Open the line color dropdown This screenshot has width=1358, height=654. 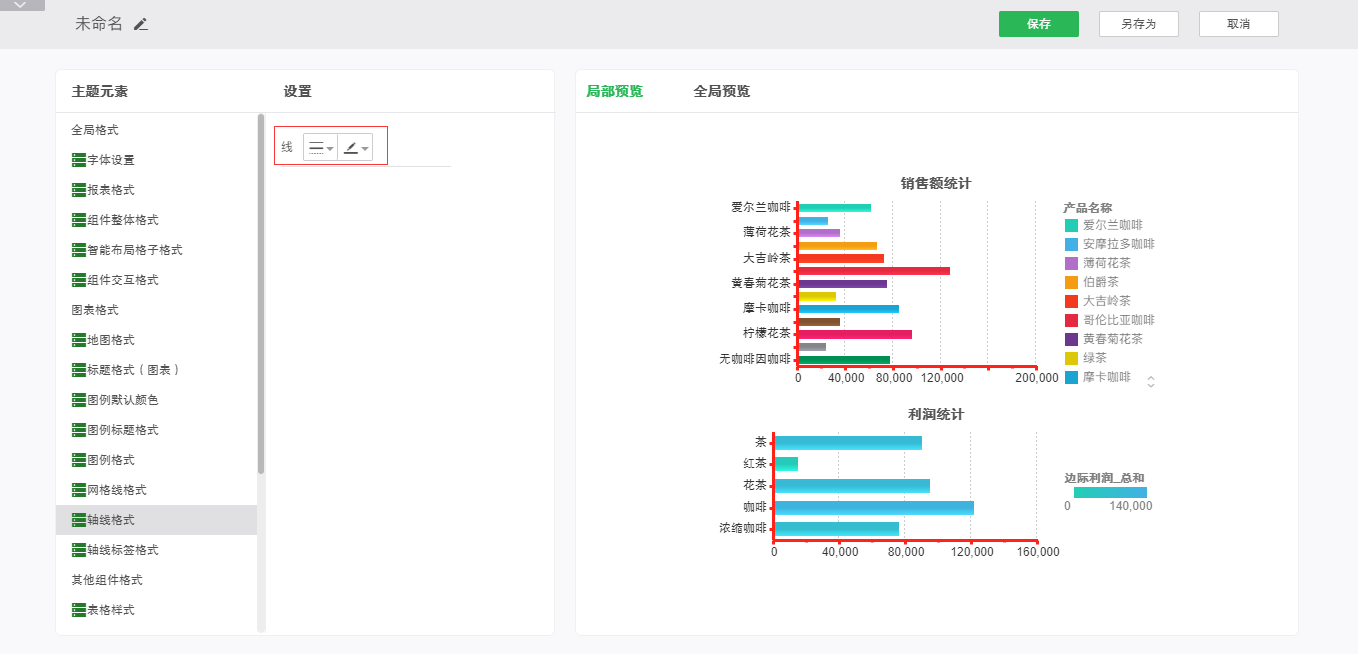point(355,148)
